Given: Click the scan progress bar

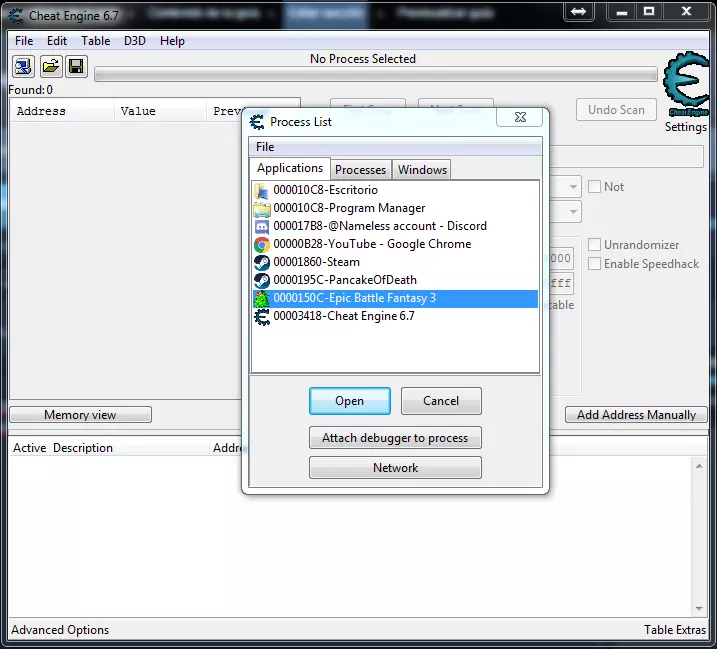Looking at the screenshot, I should point(375,75).
